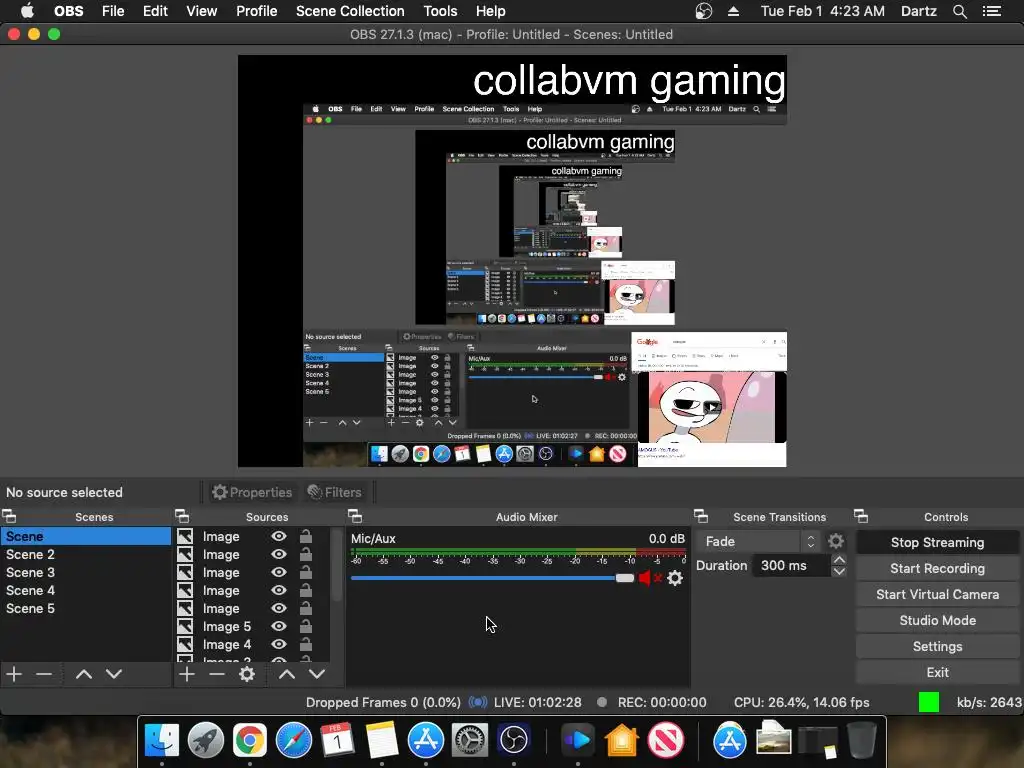Image resolution: width=1024 pixels, height=768 pixels.
Task: Open the Tools menu
Action: point(440,11)
